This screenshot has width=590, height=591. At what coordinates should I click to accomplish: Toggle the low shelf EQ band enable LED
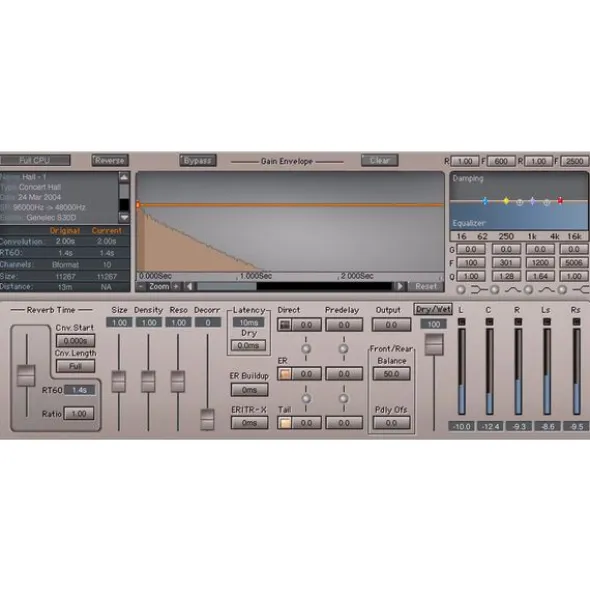coord(461,290)
